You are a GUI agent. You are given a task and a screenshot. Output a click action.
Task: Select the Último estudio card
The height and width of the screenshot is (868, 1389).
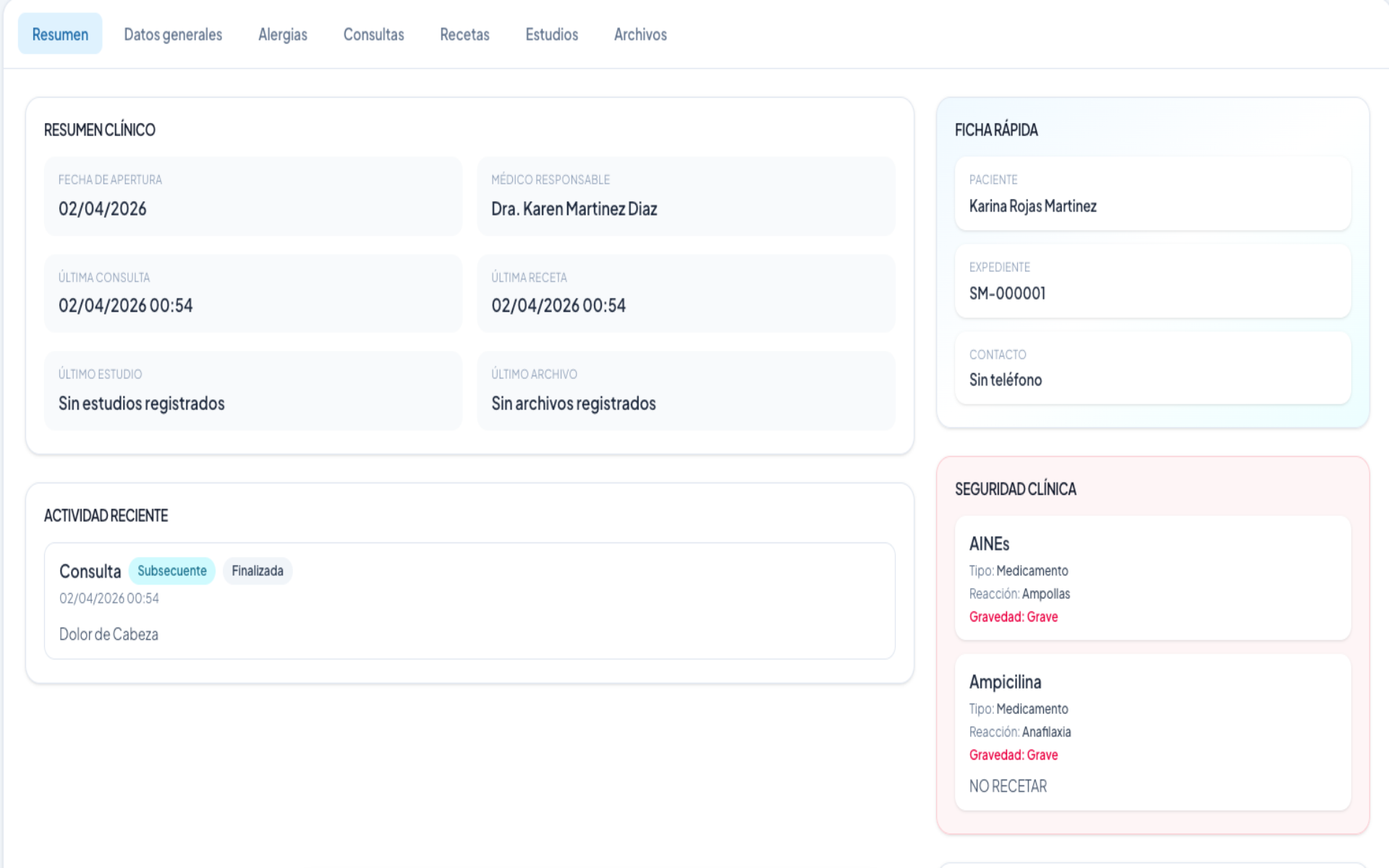coord(252,391)
